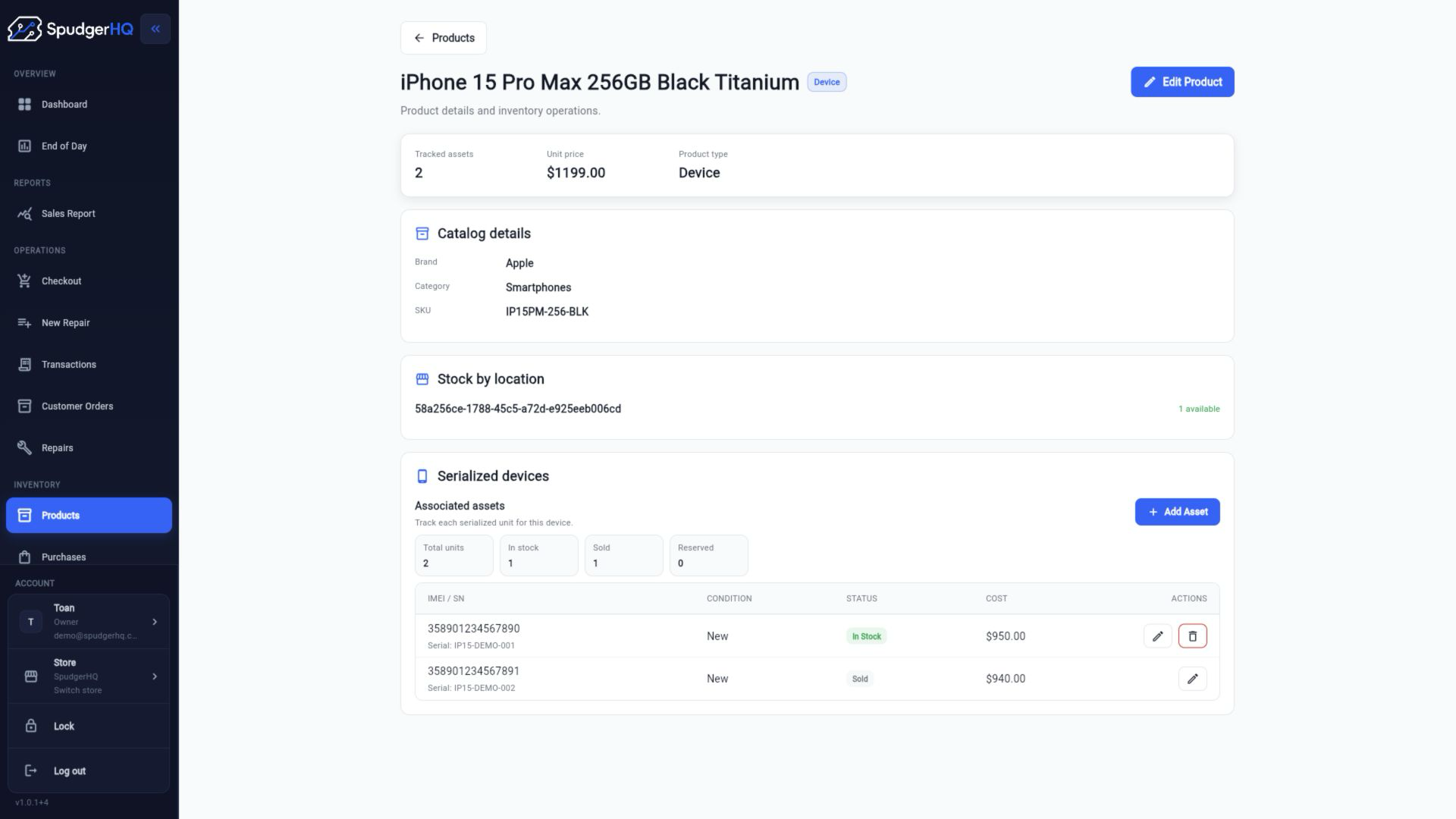Click the Products archive icon in sidebar
The width and height of the screenshot is (1456, 819).
pyautogui.click(x=24, y=515)
